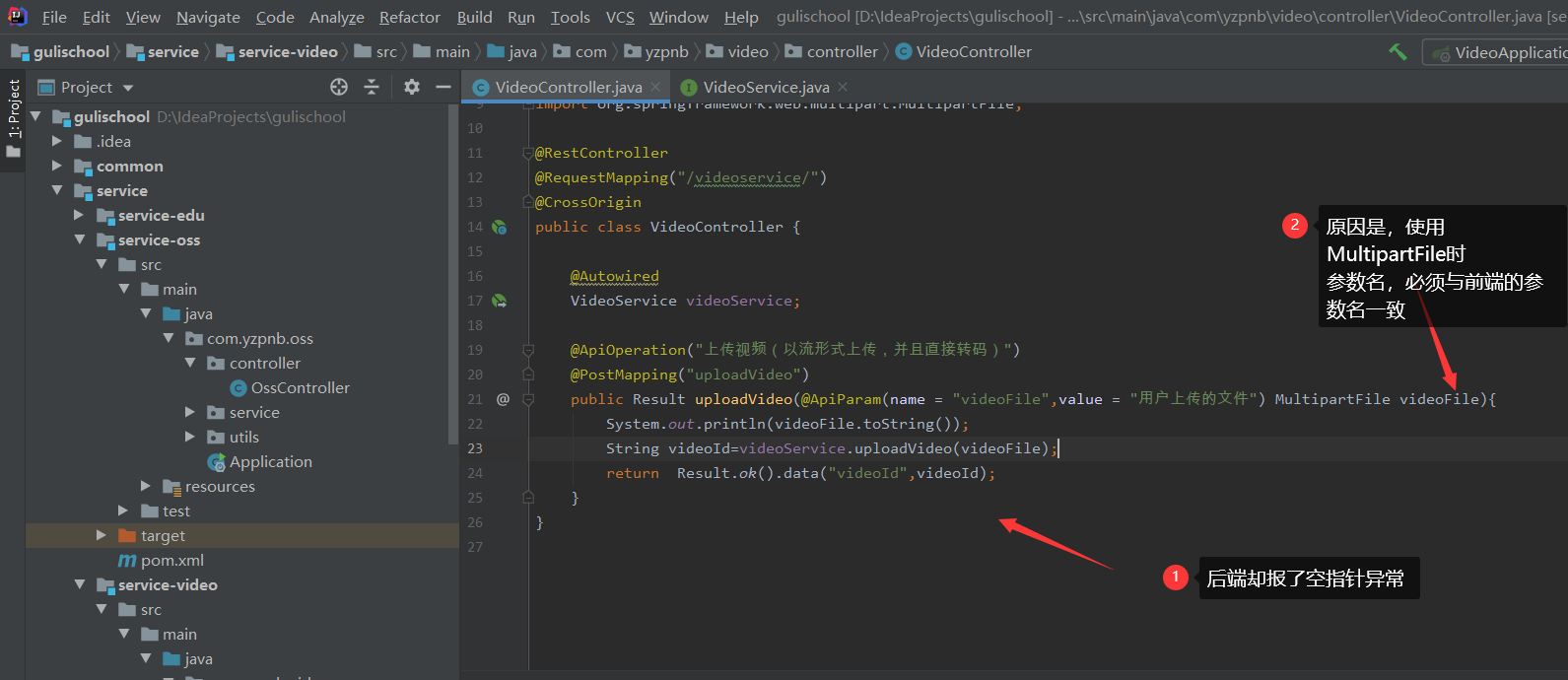The width and height of the screenshot is (1568, 680).
Task: Click the Spring bean gutter icon on line 14
Action: tap(500, 227)
